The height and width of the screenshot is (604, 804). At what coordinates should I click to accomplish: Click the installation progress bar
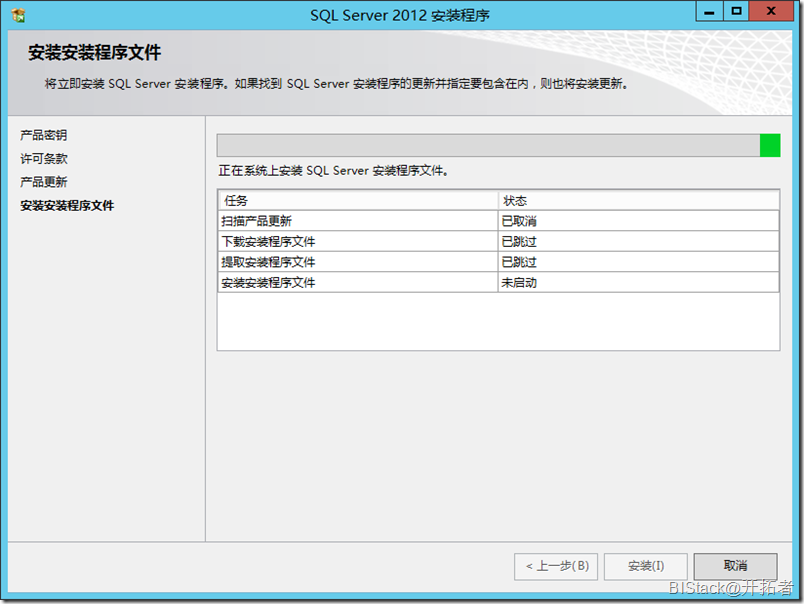click(498, 145)
